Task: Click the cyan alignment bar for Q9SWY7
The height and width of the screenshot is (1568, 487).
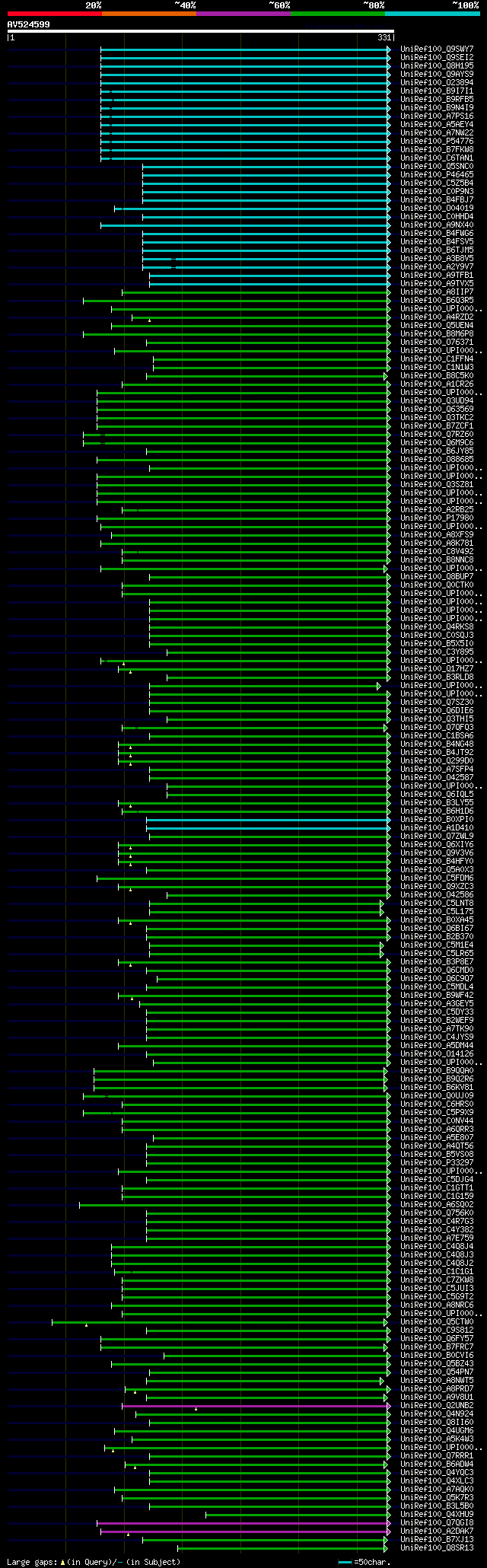Action: pyautogui.click(x=245, y=49)
